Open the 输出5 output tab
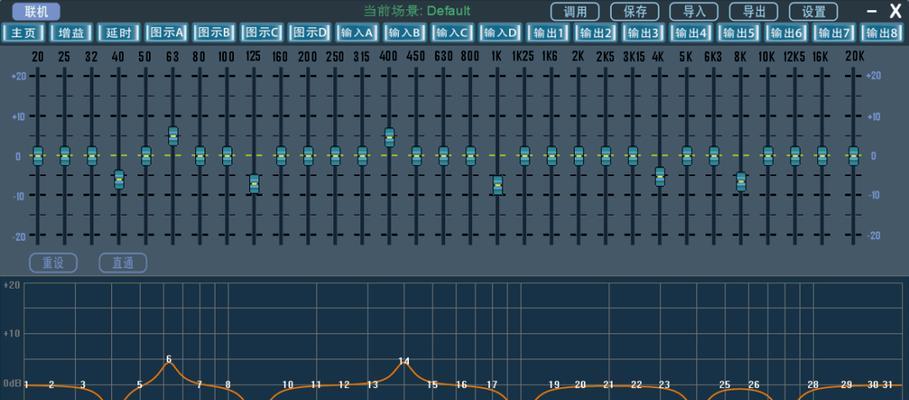The width and height of the screenshot is (909, 400). 739,33
